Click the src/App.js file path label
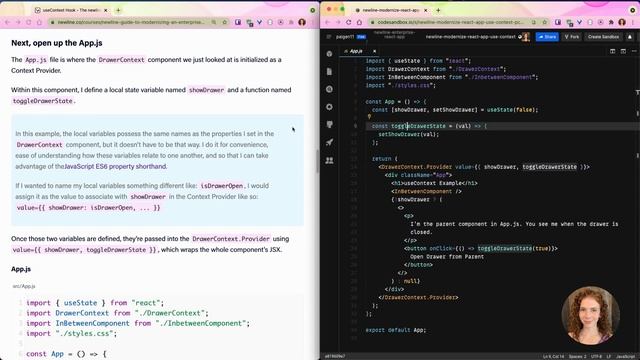The width and height of the screenshot is (640, 360). (x=24, y=286)
